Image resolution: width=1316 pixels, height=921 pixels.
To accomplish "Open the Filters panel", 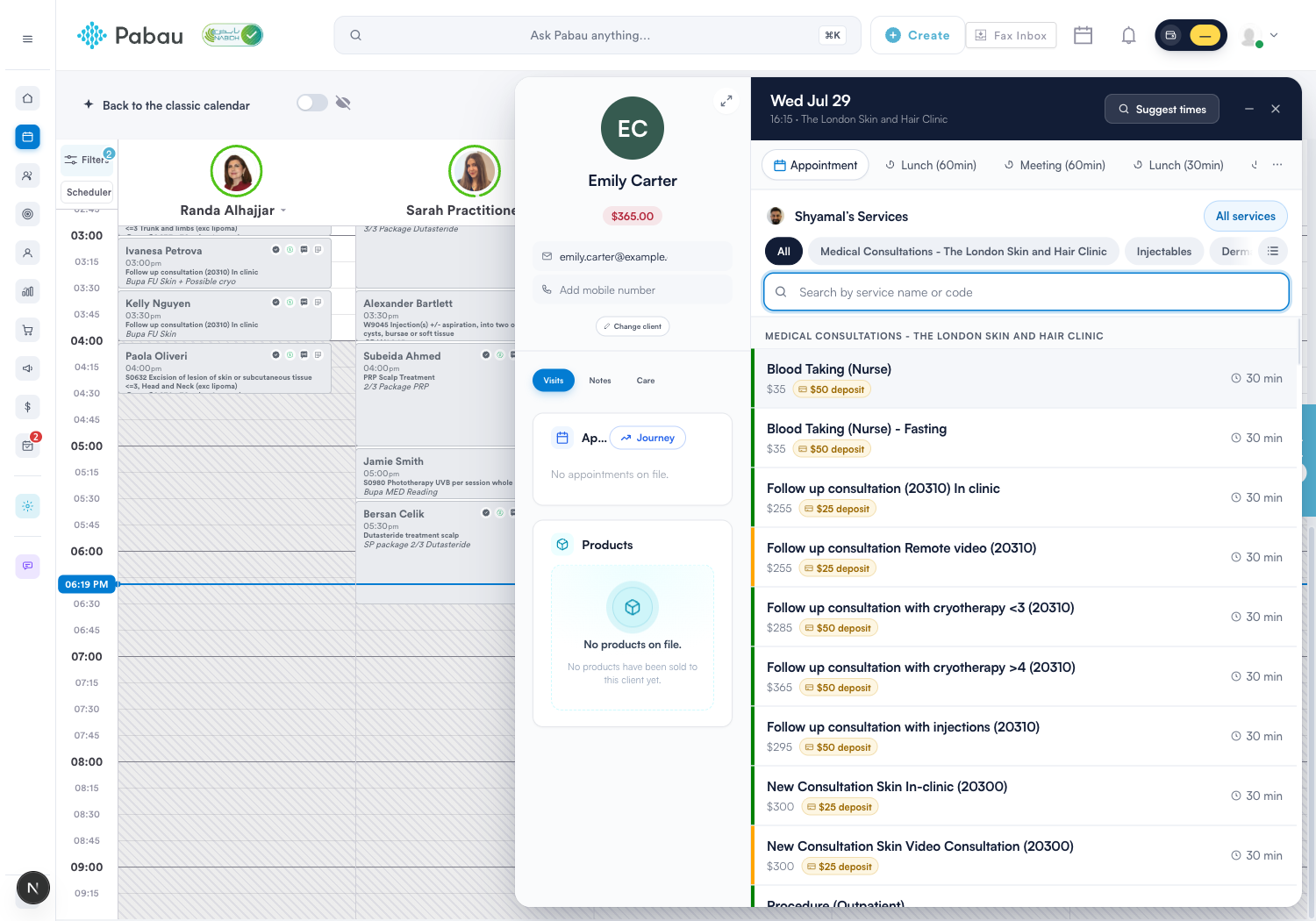I will click(88, 160).
